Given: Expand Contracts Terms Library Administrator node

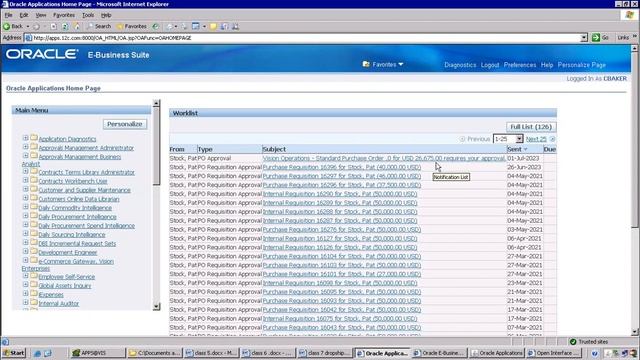Looking at the screenshot, I should (x=25, y=171).
